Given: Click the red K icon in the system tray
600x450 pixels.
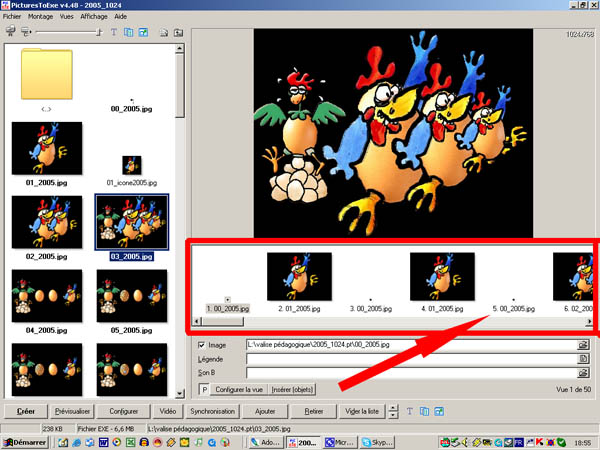Looking at the screenshot, I should (540, 443).
